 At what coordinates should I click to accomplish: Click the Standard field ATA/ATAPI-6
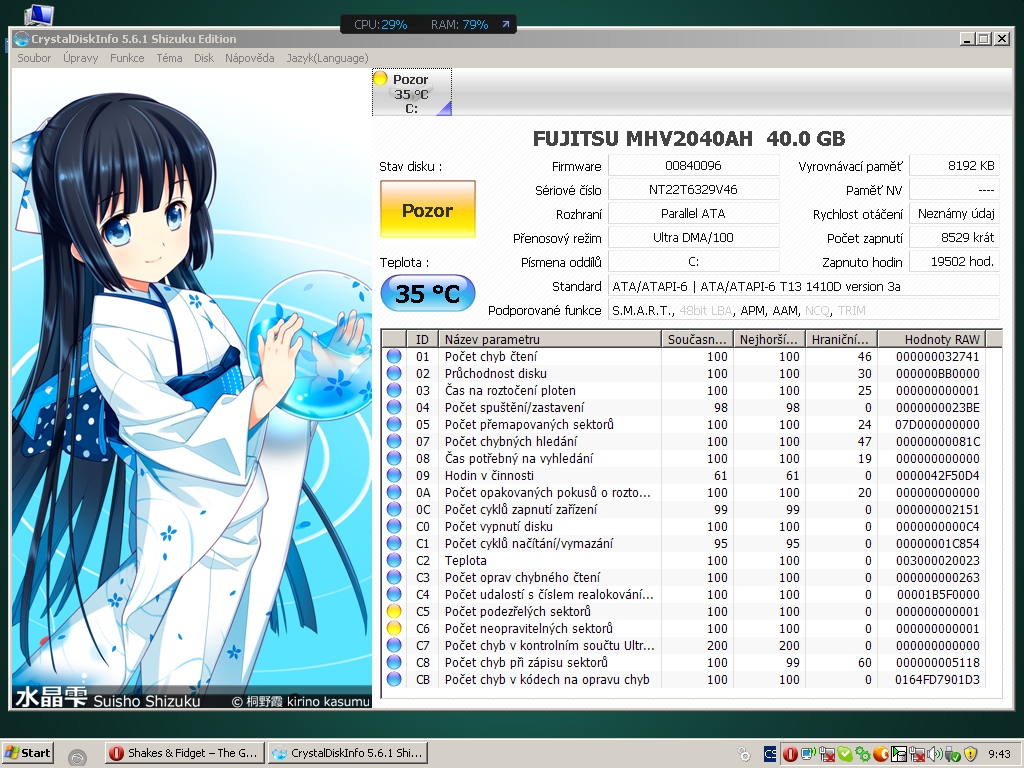coord(804,286)
